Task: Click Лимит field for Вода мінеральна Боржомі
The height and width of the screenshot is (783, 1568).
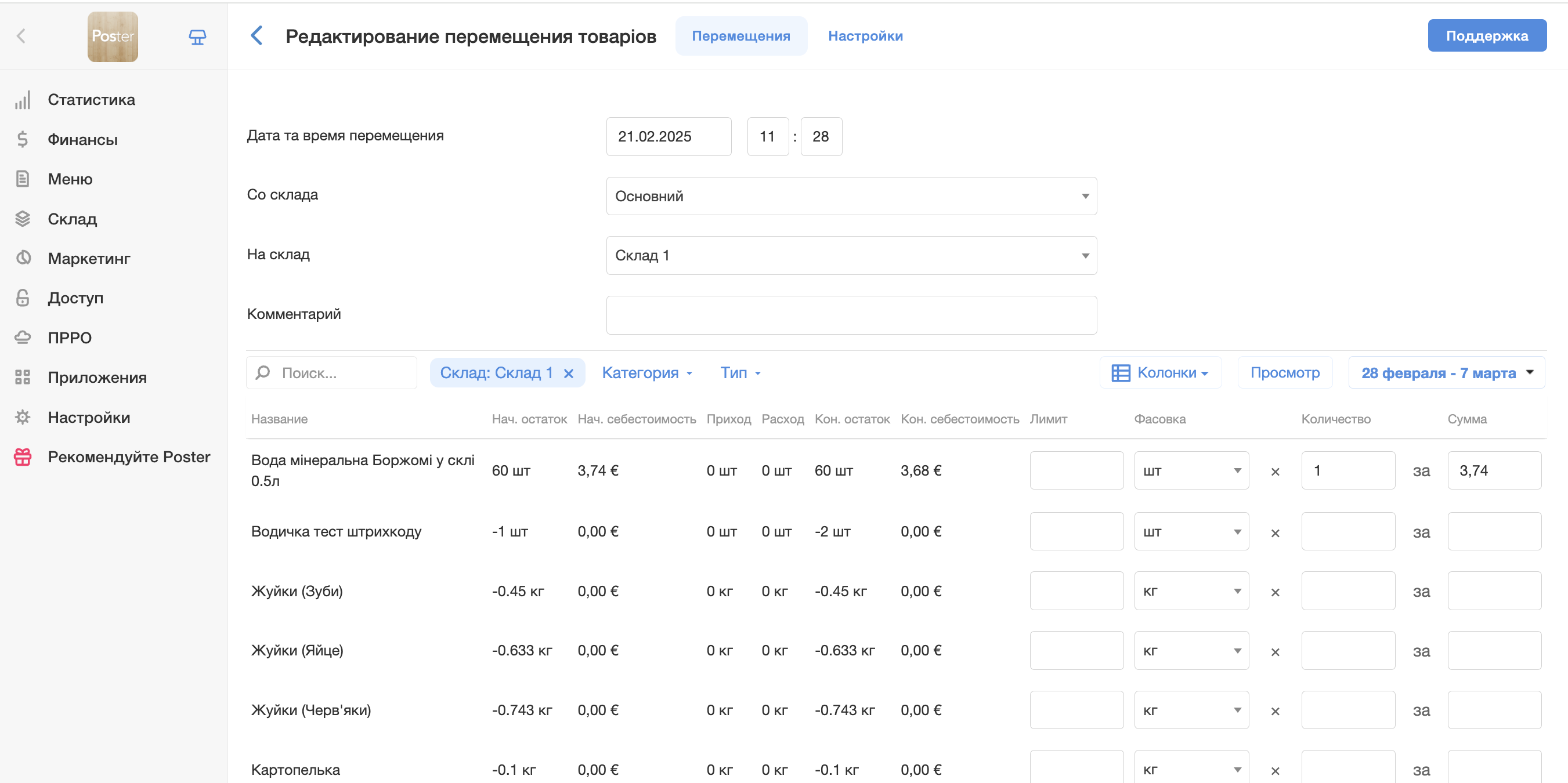Action: click(x=1076, y=470)
